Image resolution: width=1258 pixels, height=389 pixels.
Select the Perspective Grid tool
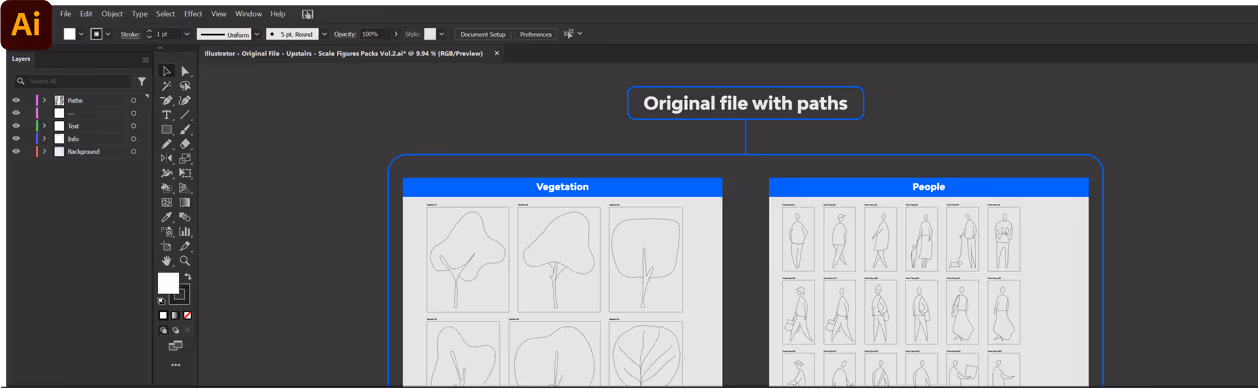click(185, 187)
